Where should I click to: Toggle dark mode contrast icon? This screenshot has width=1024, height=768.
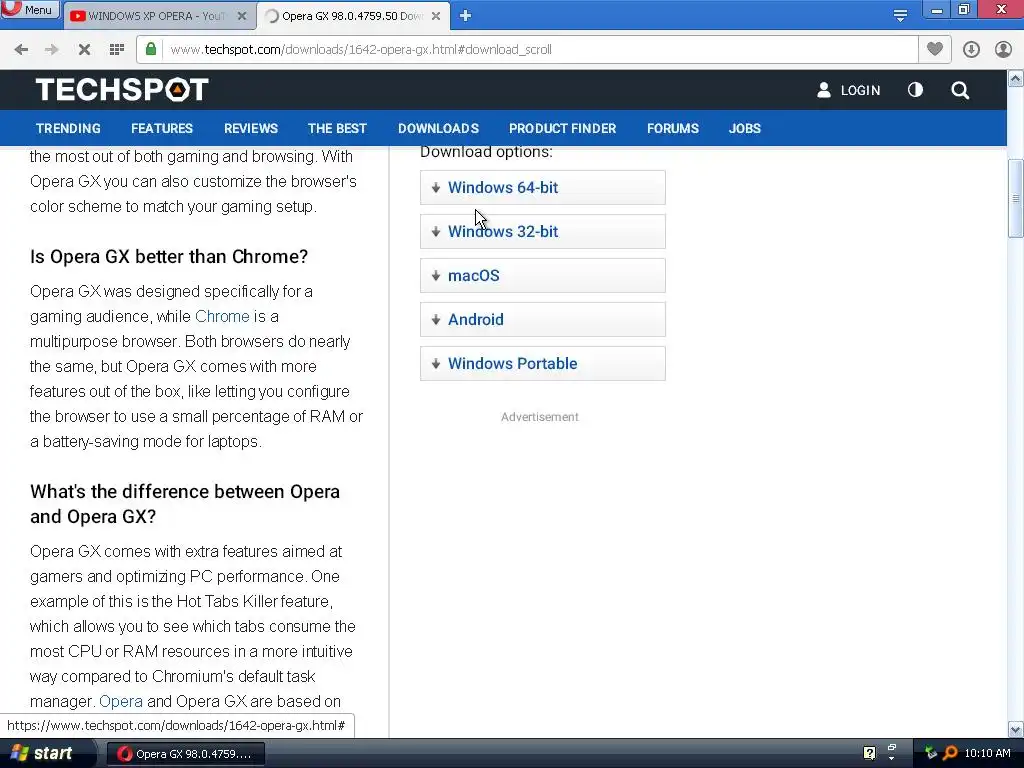pos(915,89)
